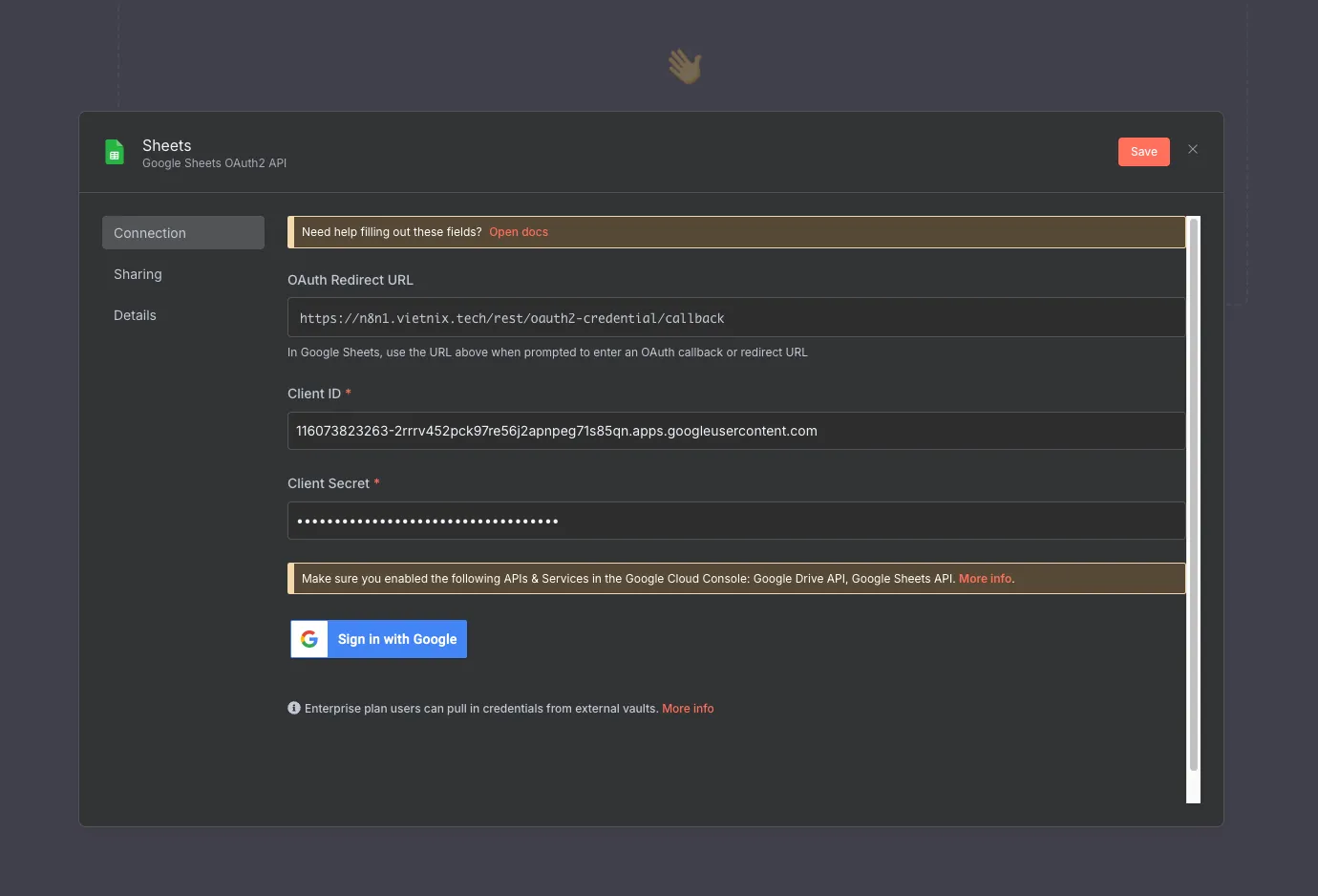The width and height of the screenshot is (1318, 896).
Task: Click the 'Client Secret' label
Action: click(x=329, y=483)
